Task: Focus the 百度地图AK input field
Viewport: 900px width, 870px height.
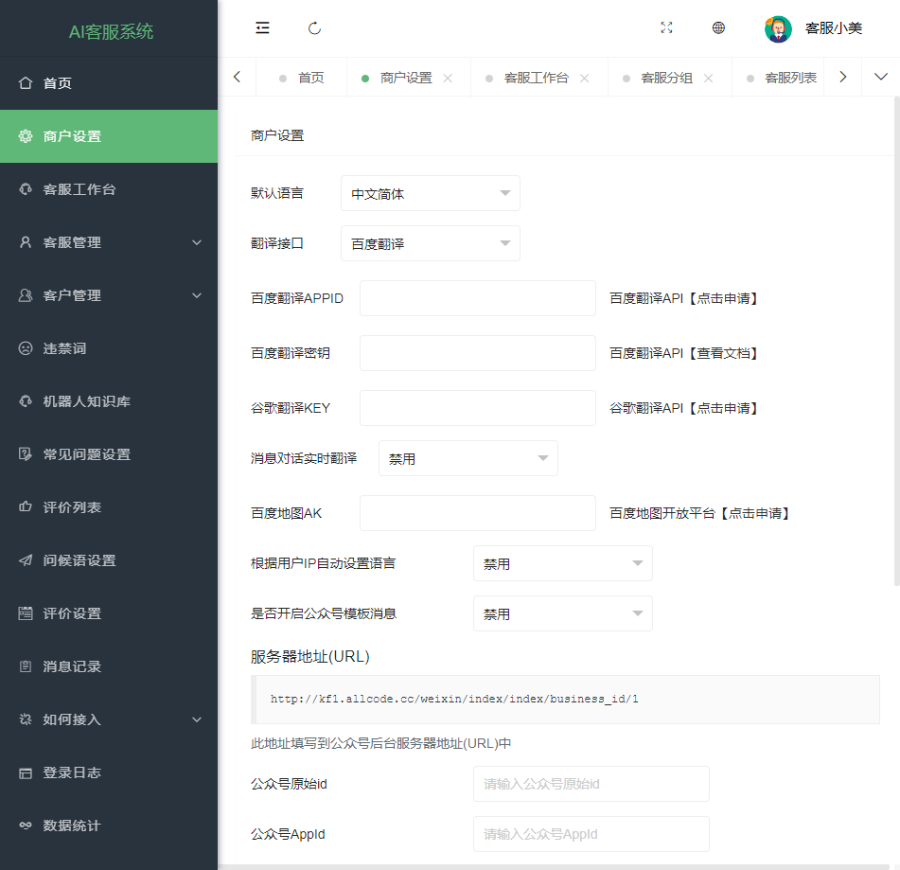Action: 478,513
